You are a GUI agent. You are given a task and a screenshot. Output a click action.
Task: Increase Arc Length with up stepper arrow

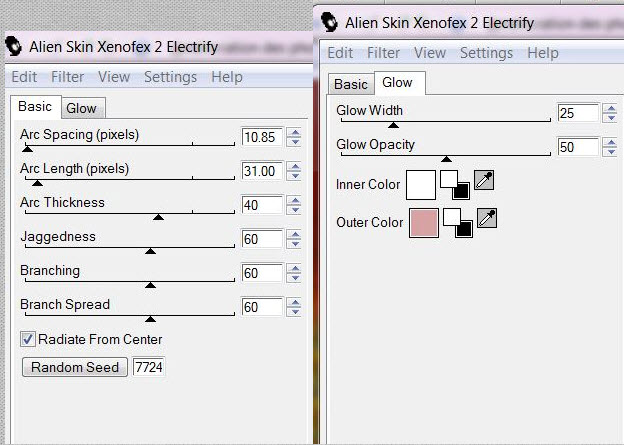tap(294, 166)
